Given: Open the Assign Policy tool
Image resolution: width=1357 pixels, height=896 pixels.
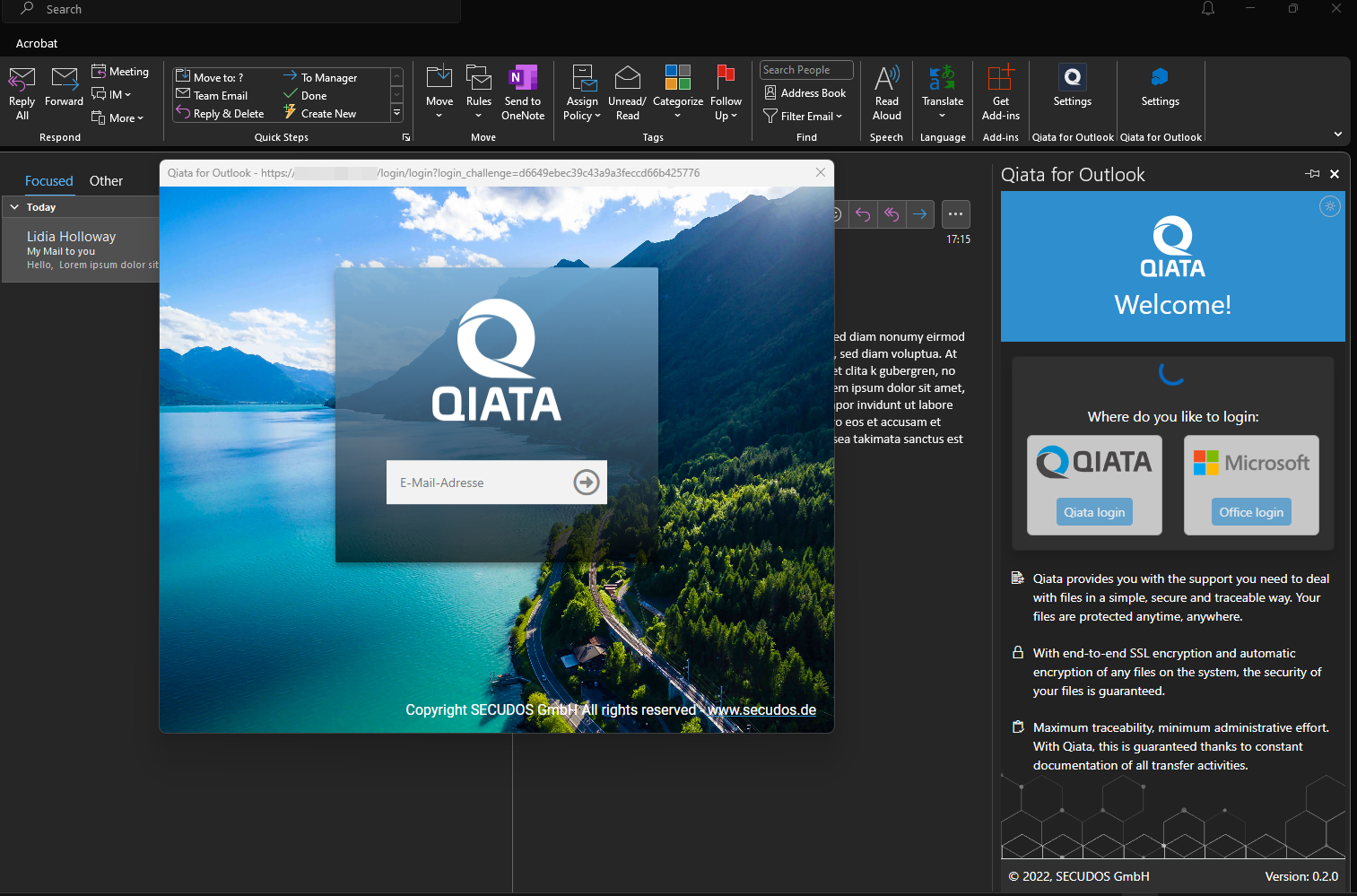Looking at the screenshot, I should coord(581,92).
